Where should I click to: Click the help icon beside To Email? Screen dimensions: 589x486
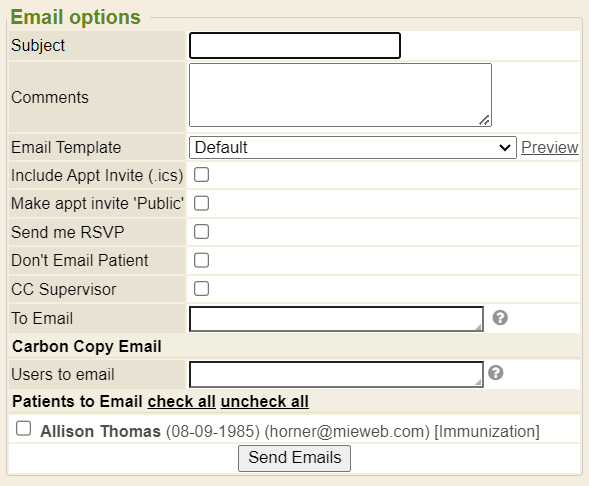pyautogui.click(x=500, y=318)
